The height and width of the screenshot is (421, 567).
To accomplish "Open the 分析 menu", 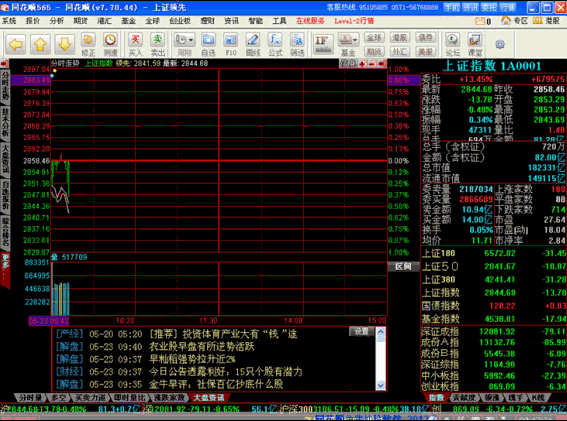I will click(x=56, y=21).
